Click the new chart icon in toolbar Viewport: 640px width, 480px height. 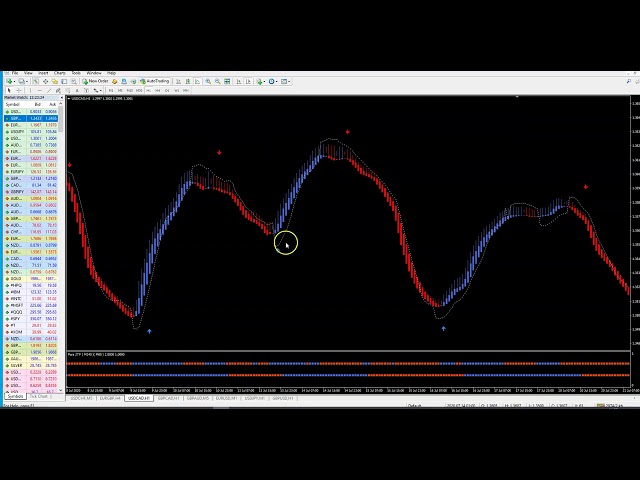coord(8,81)
